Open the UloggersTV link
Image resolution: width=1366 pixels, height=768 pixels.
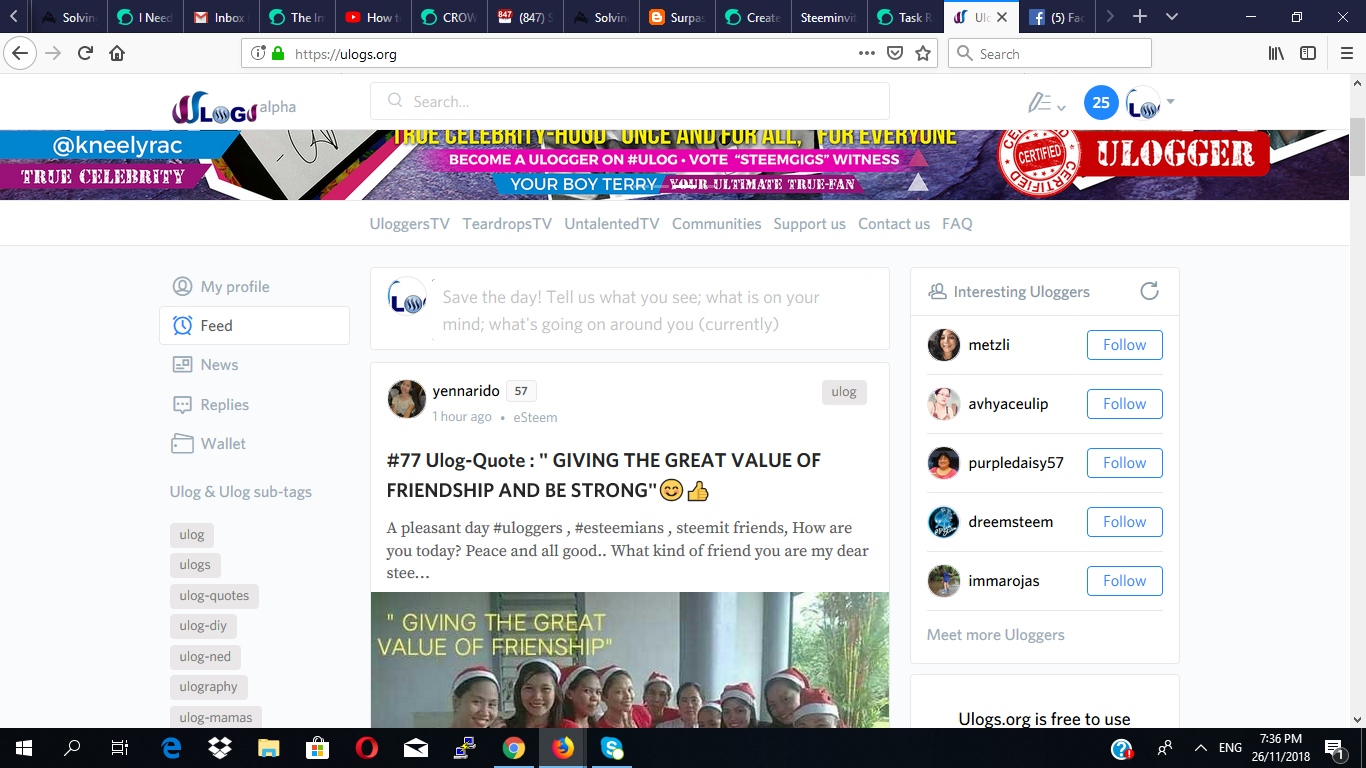pyautogui.click(x=410, y=224)
